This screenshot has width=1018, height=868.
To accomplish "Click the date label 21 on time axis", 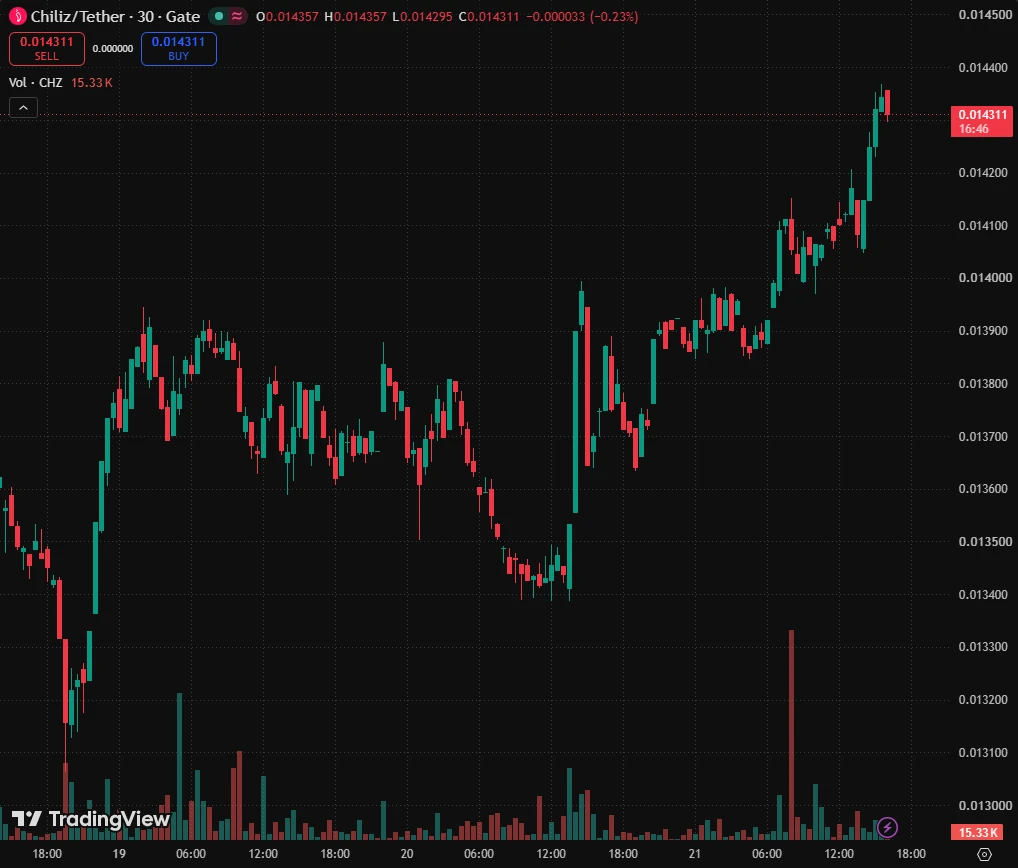I will tap(695, 854).
